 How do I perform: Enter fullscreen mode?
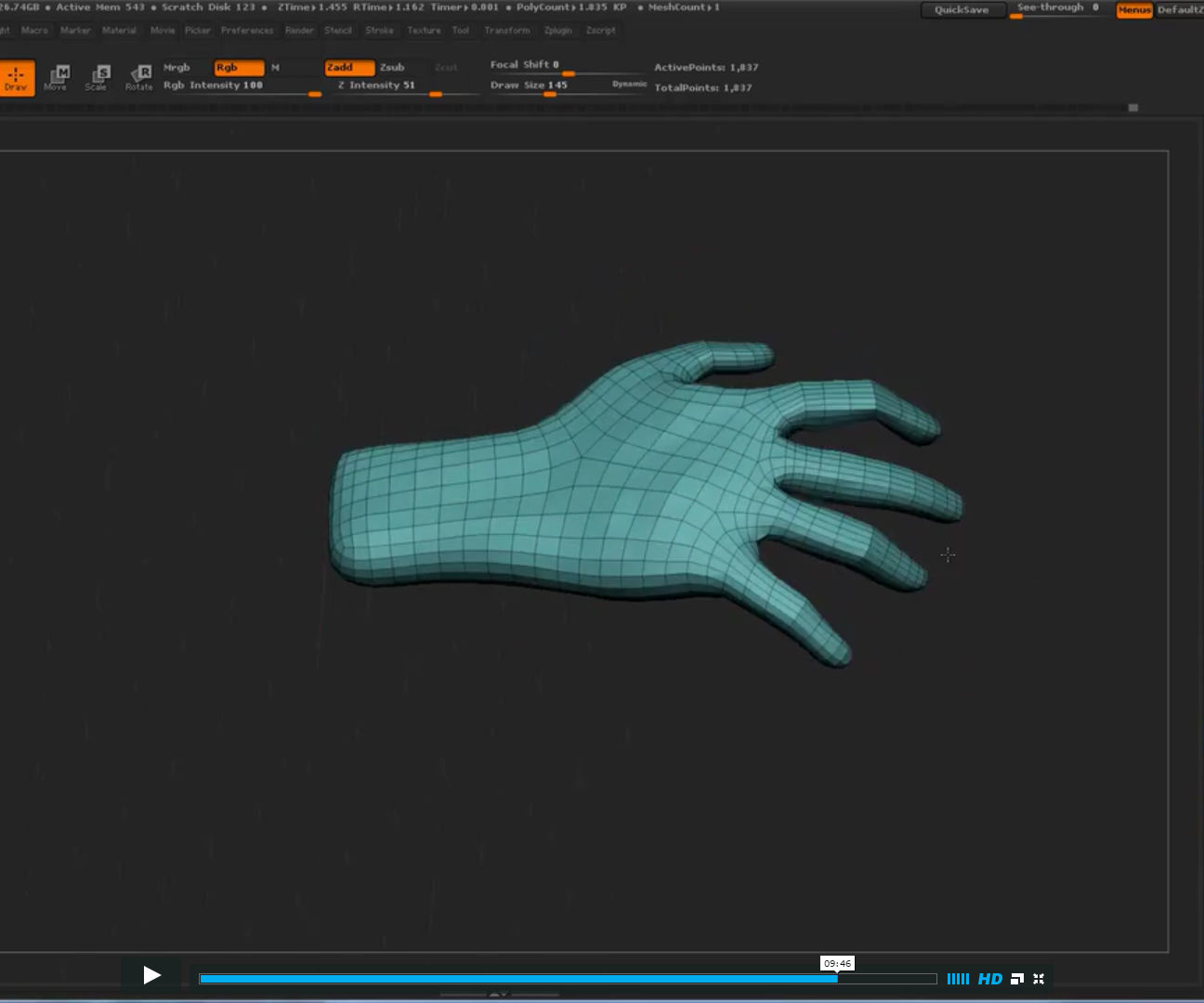(x=1039, y=978)
